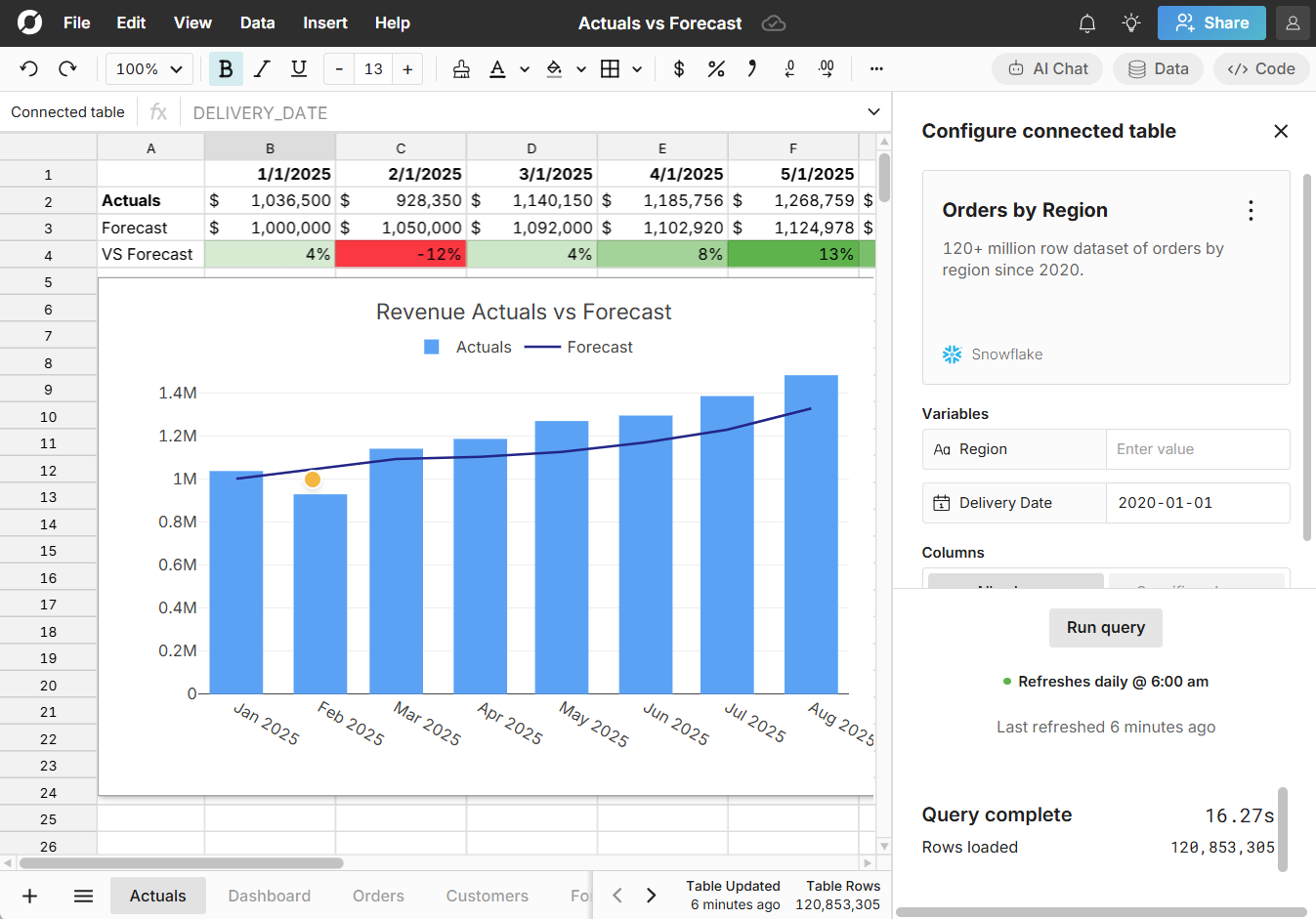Click the Delivery Date value field
Screen dimensions: 1316x919
point(1198,502)
